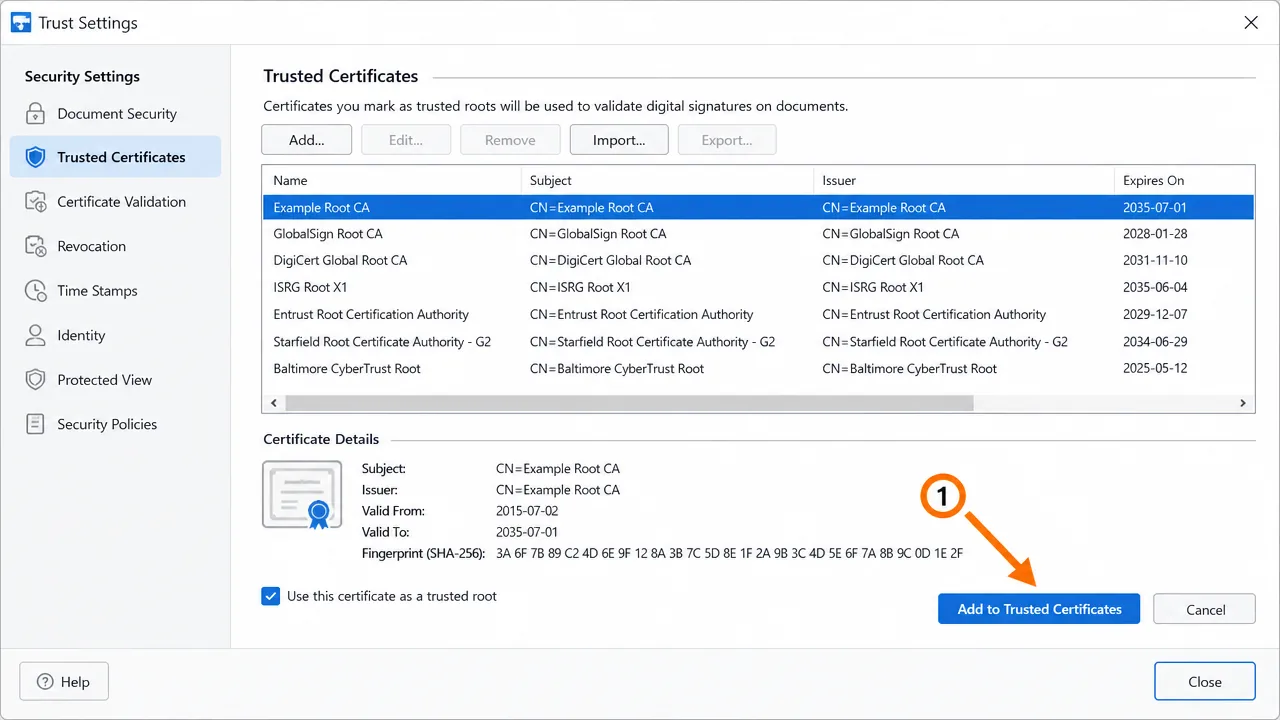Click the SHA-256 fingerprint value
Viewport: 1280px width, 720px height.
point(729,553)
